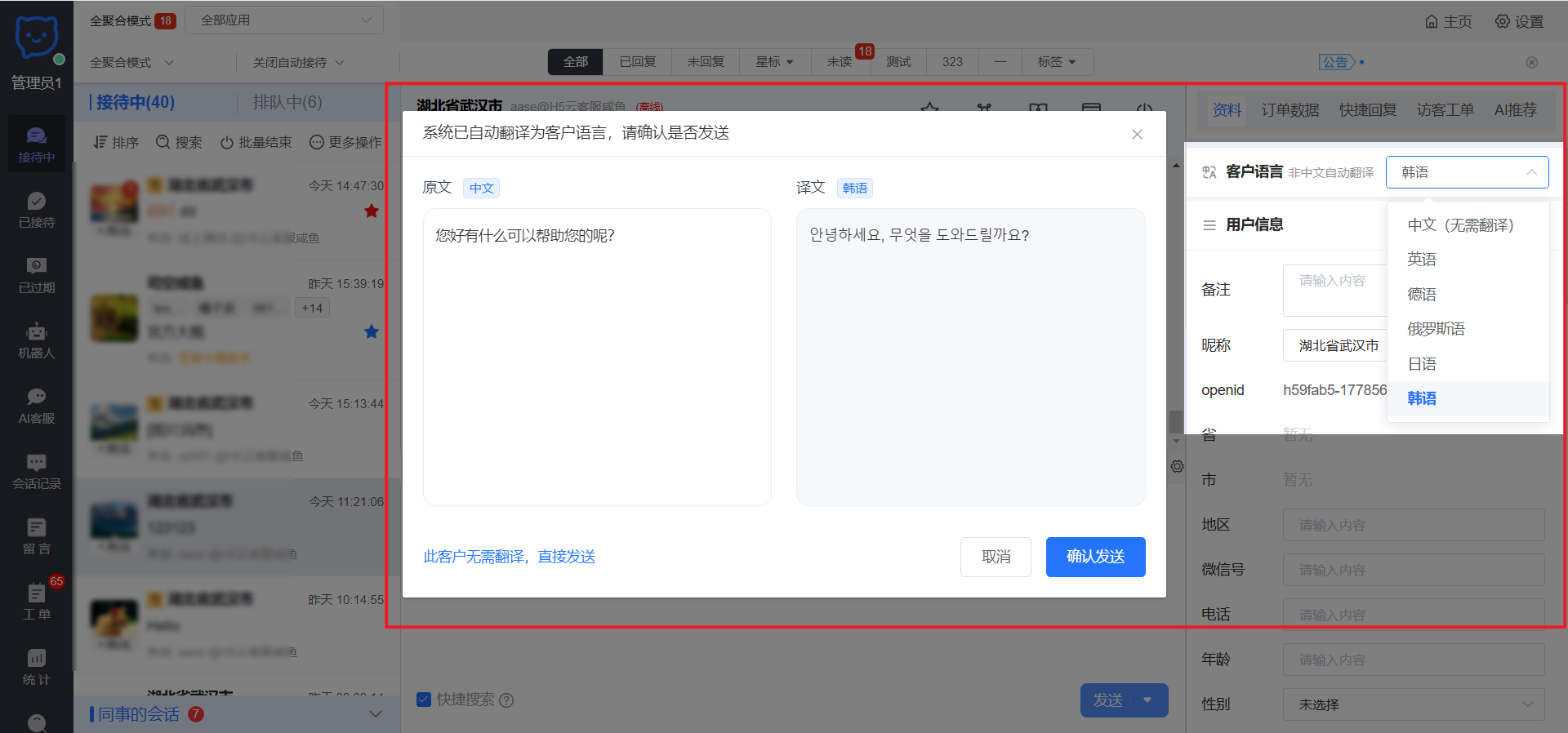This screenshot has width=1568, height=733.
Task: Open the 关闭自动接待 dropdown
Action: pyautogui.click(x=298, y=62)
